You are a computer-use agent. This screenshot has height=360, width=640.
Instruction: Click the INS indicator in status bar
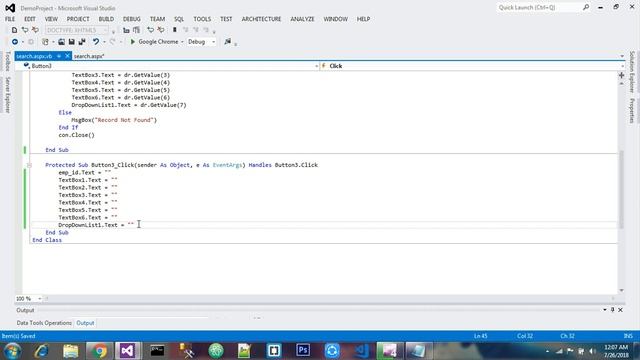click(628, 336)
